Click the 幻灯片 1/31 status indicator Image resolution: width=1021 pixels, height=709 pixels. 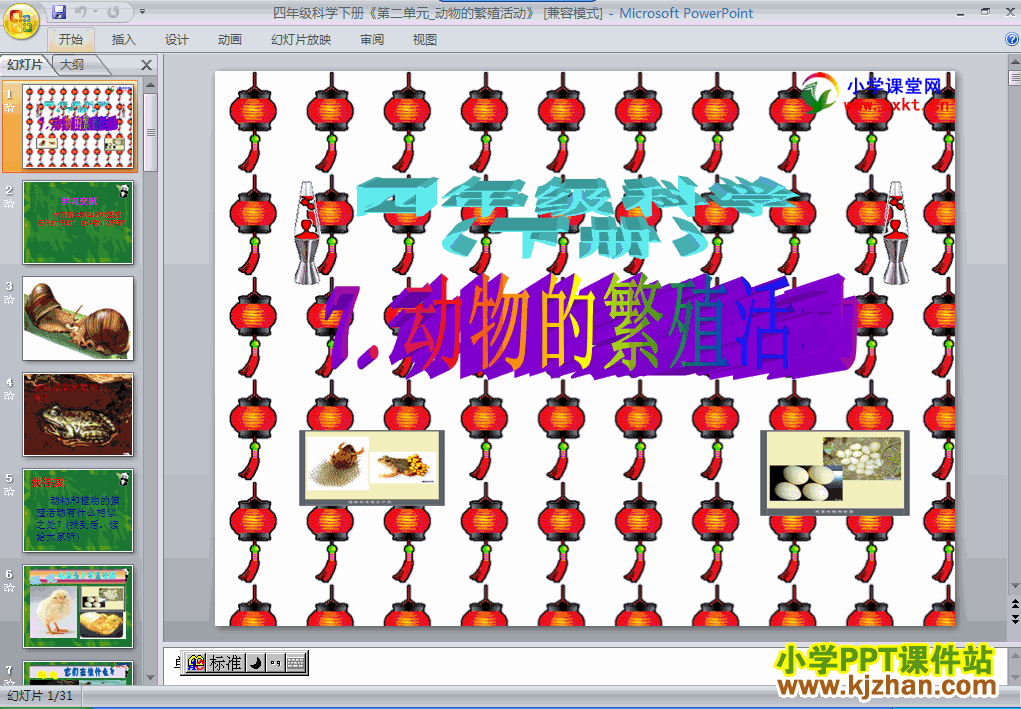pyautogui.click(x=39, y=695)
